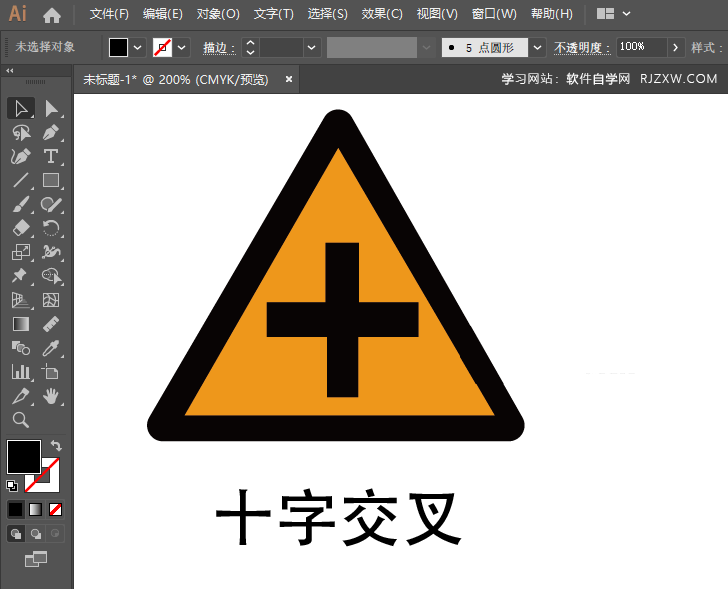The height and width of the screenshot is (589, 728).
Task: Open the 编辑(E) menu
Action: [162, 14]
